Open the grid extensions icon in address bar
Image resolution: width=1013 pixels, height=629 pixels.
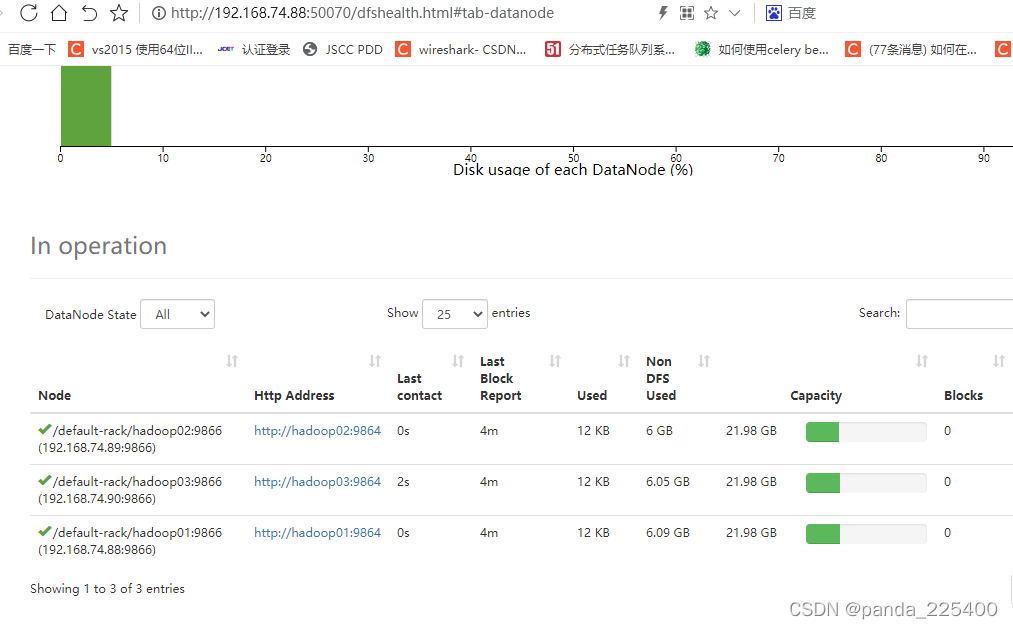pyautogui.click(x=687, y=13)
